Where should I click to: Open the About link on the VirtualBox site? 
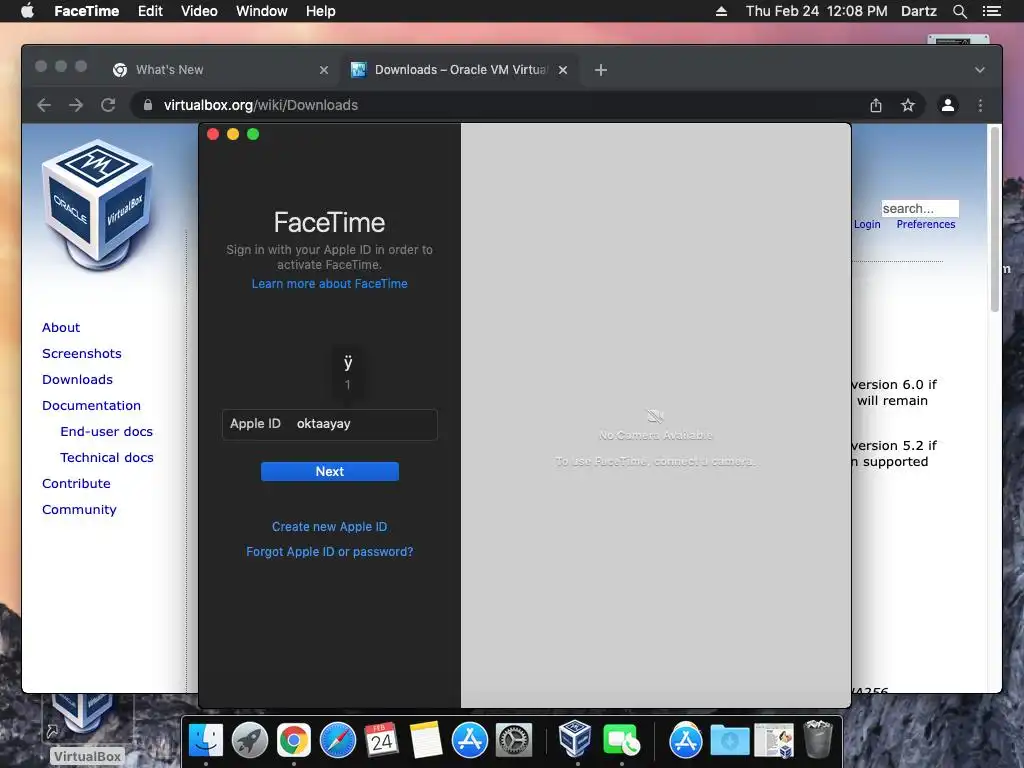(61, 327)
